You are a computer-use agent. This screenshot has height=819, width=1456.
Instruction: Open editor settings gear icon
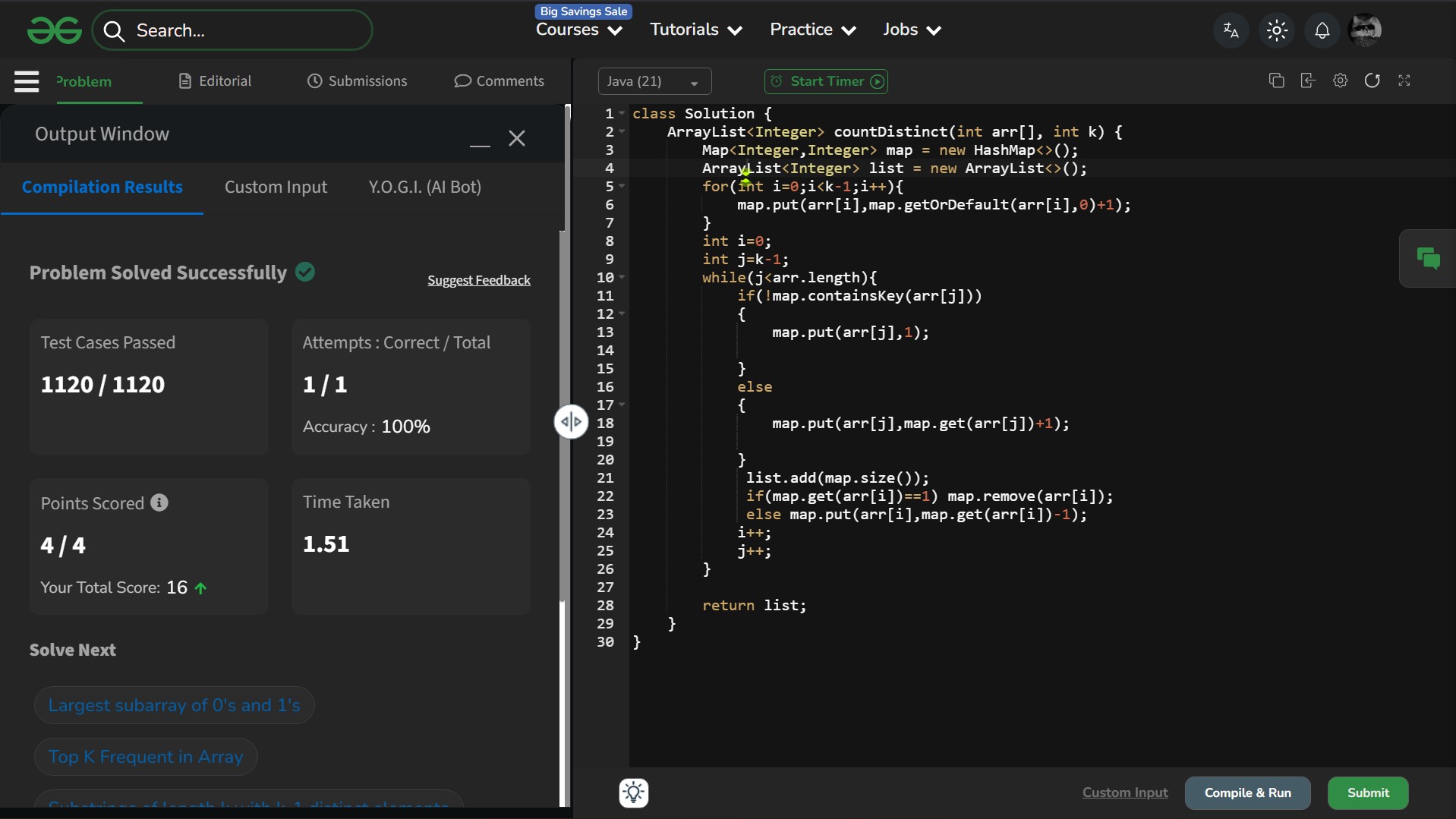[x=1340, y=80]
